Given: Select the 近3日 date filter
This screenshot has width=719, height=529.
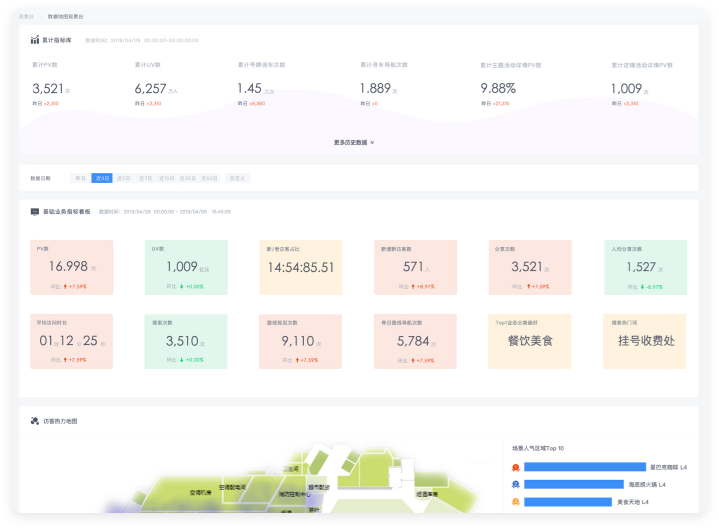Looking at the screenshot, I should 102,178.
